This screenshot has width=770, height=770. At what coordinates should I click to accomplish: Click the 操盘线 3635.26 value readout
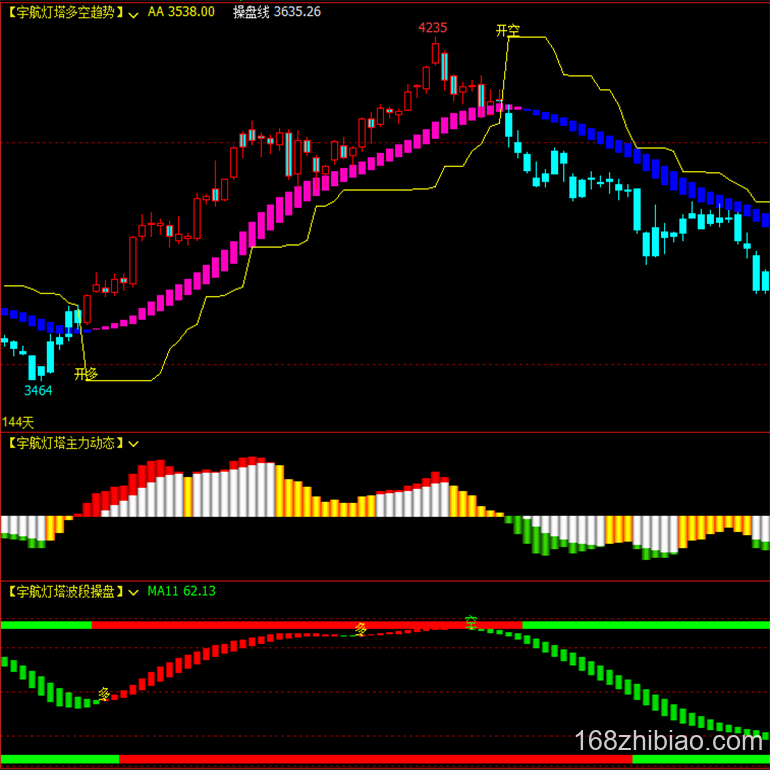(x=276, y=12)
